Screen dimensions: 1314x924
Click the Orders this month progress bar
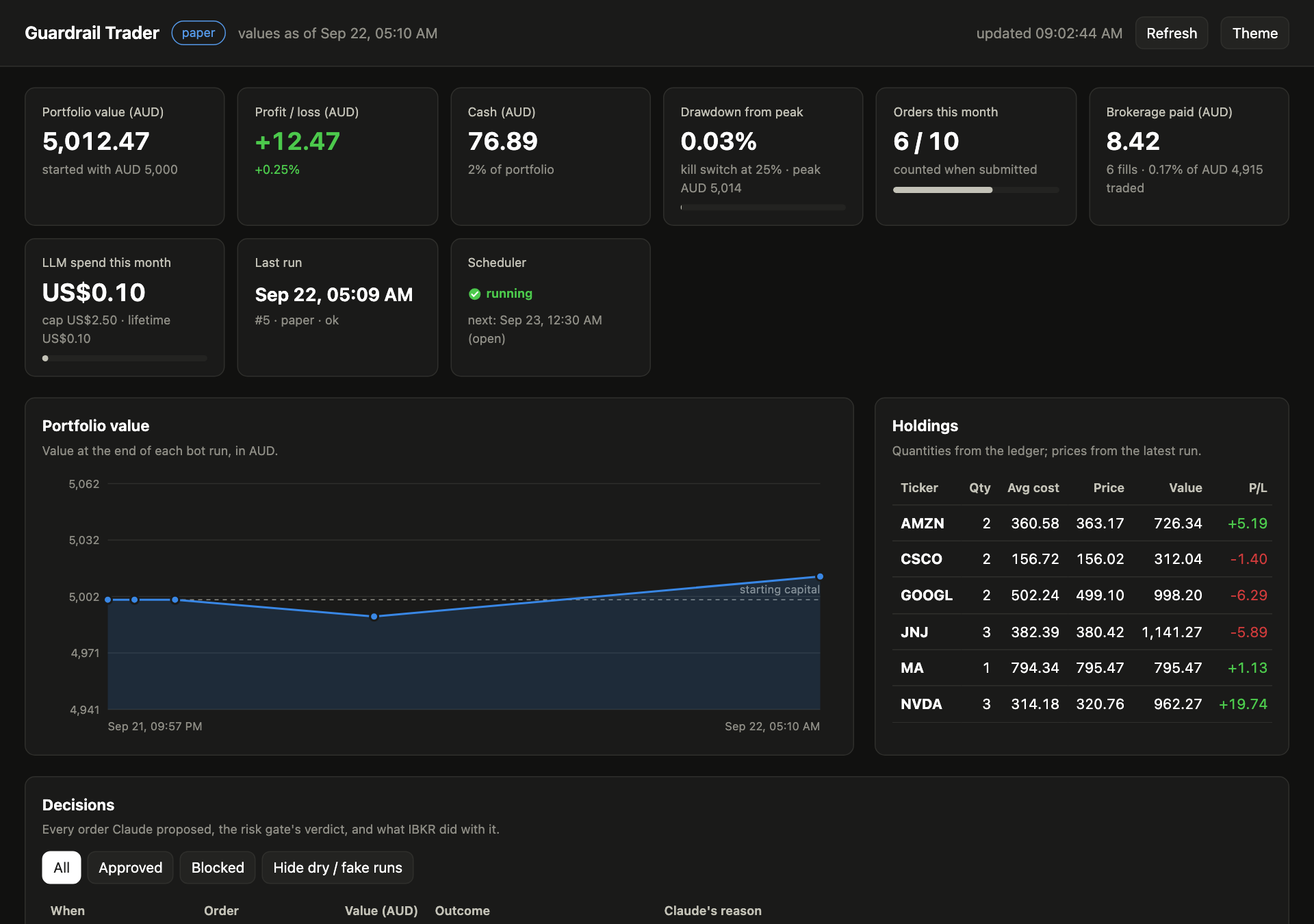[976, 190]
